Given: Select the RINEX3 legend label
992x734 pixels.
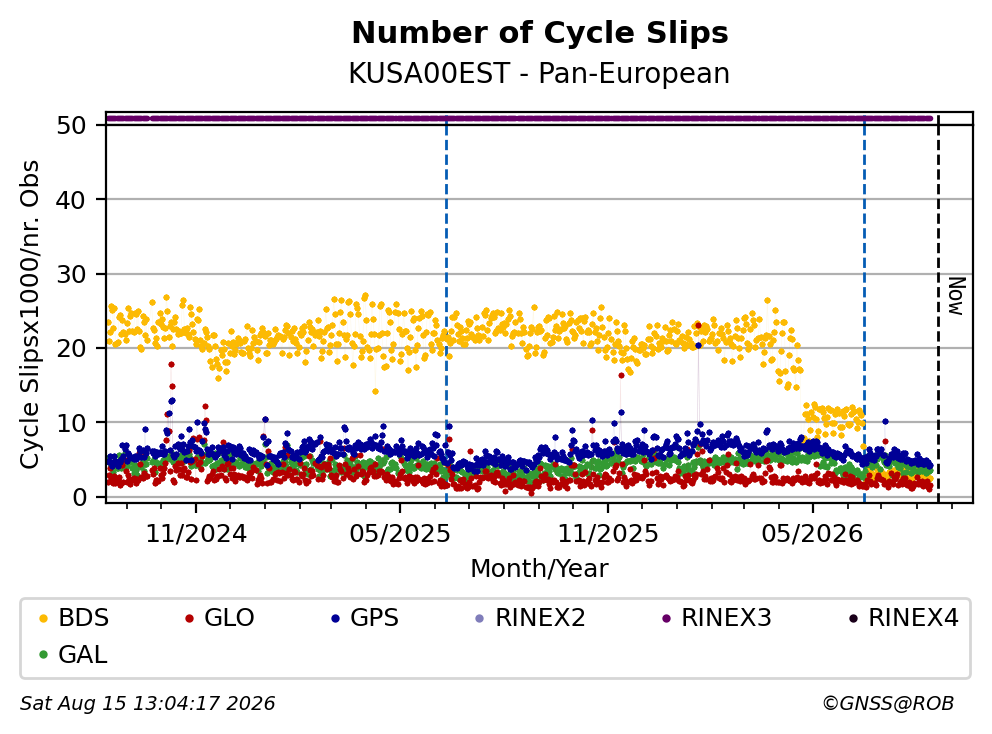Looking at the screenshot, I should (x=726, y=618).
